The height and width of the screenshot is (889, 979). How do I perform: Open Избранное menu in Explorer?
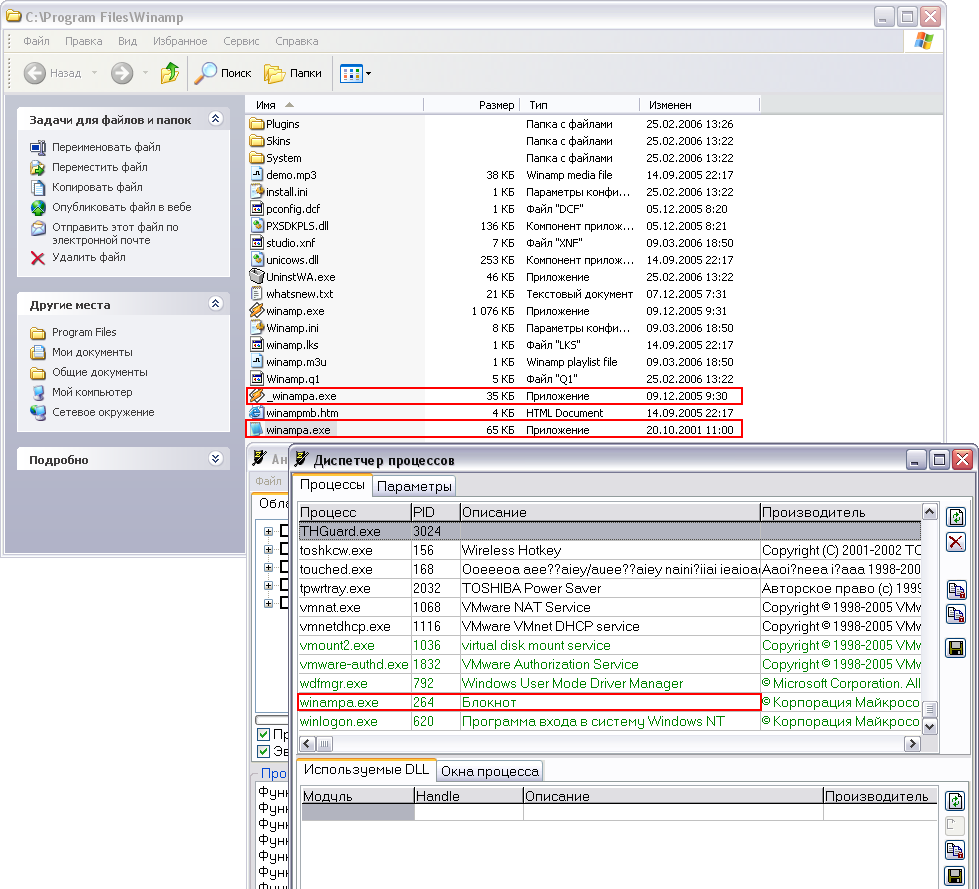[180, 41]
